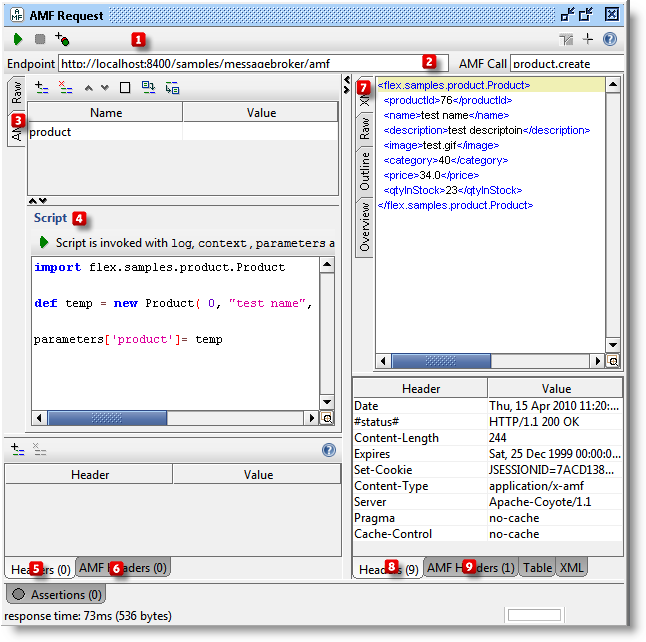Open the response Table tab

click(537, 568)
